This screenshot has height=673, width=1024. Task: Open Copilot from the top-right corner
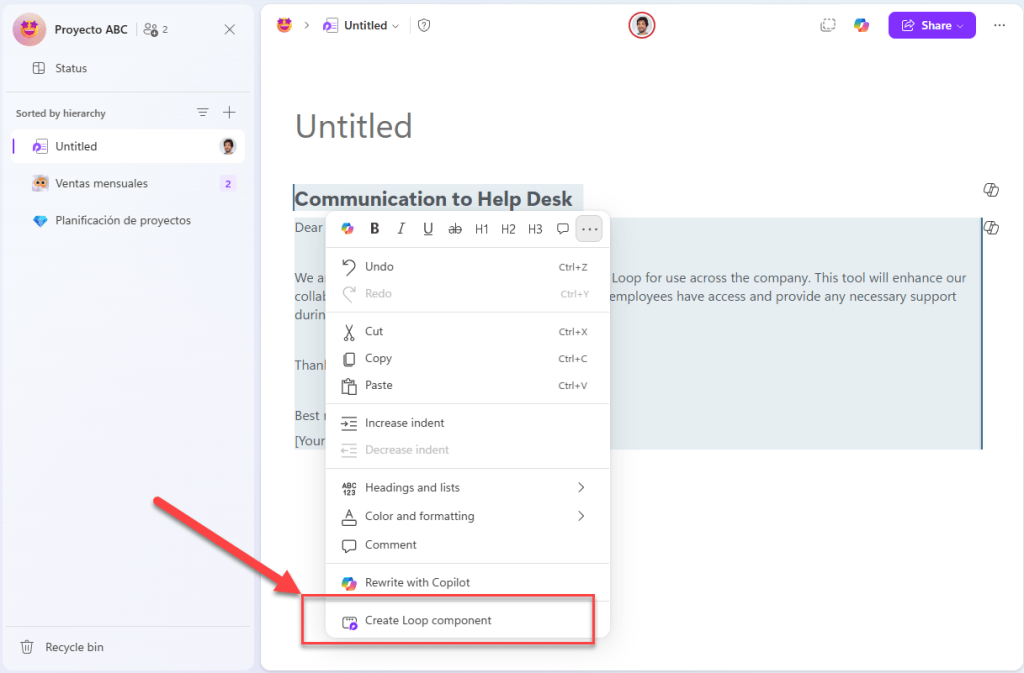click(x=862, y=25)
